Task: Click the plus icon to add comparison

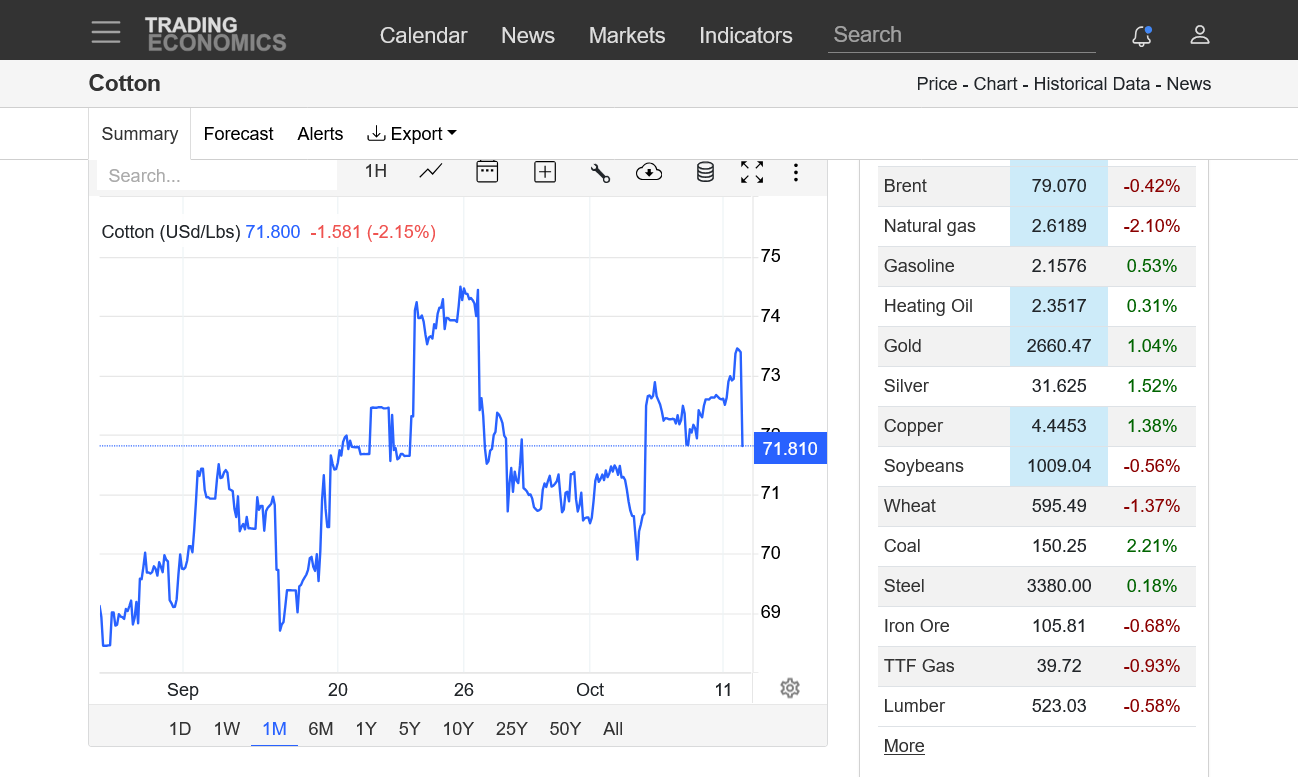Action: [544, 172]
